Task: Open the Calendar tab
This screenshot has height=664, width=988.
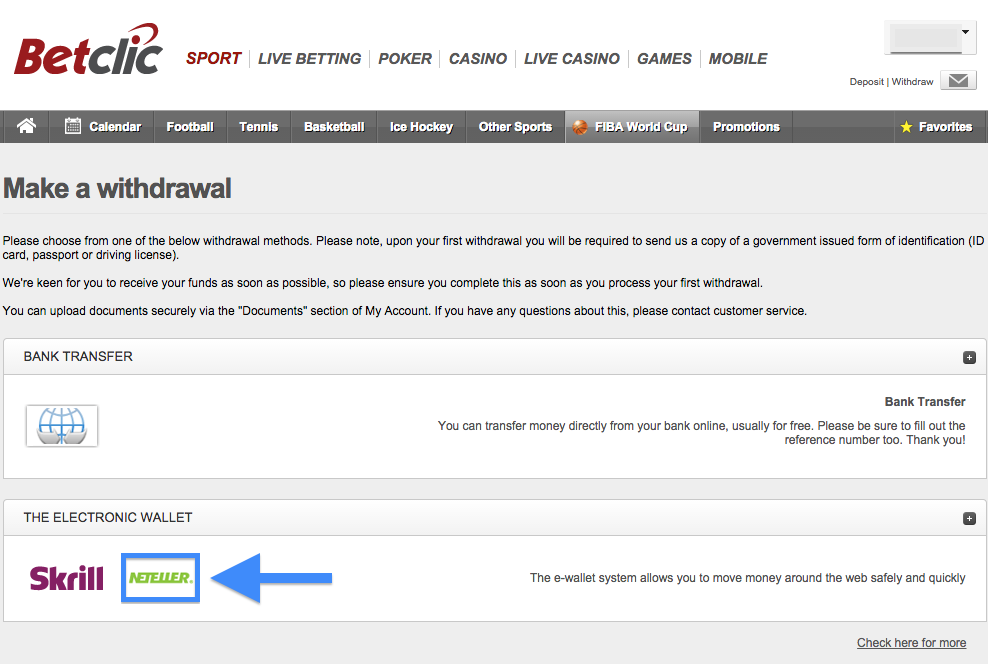Action: click(102, 127)
